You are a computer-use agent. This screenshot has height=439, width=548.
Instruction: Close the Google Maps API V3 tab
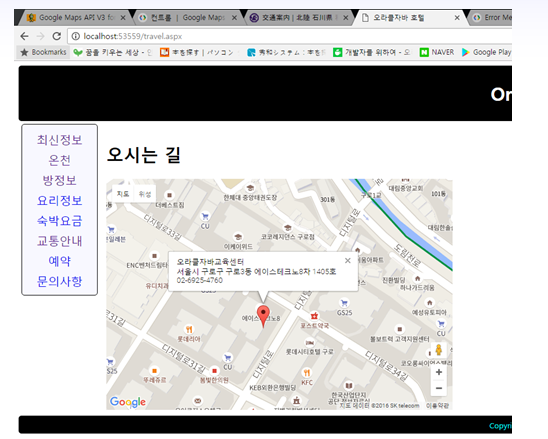[x=123, y=18]
